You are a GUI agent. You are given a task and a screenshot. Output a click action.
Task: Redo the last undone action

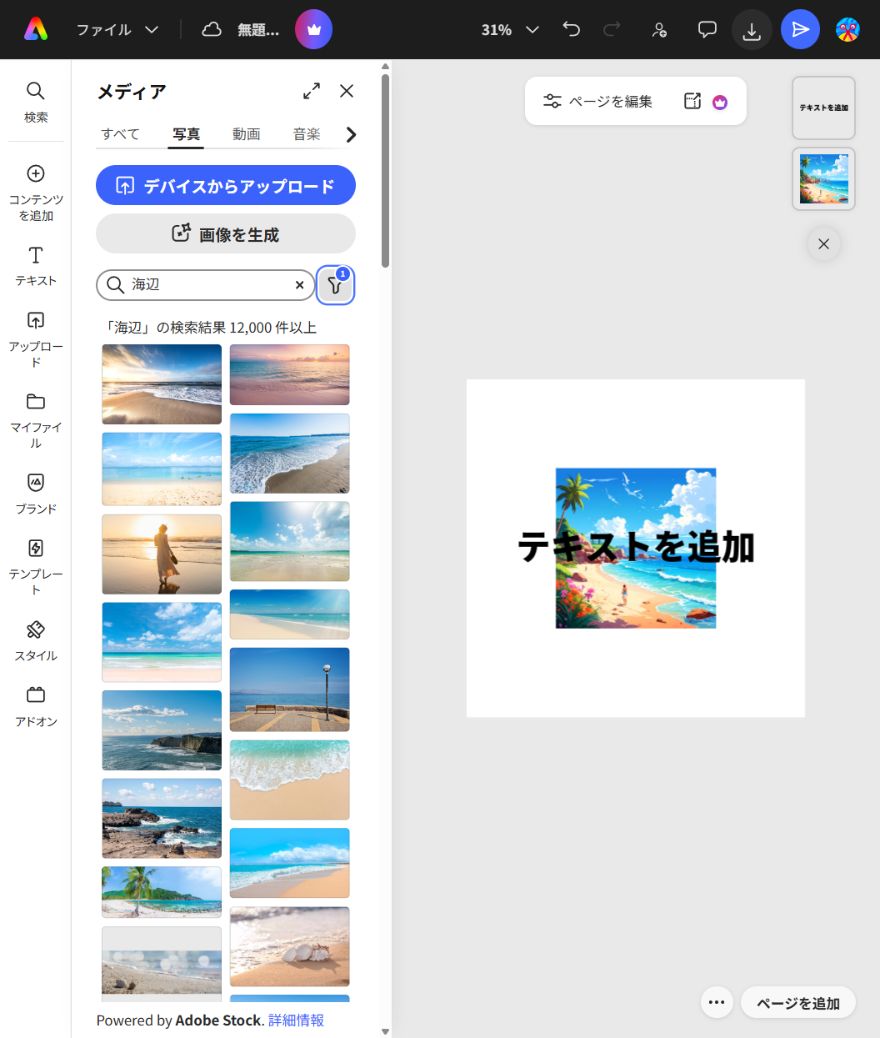(x=612, y=29)
